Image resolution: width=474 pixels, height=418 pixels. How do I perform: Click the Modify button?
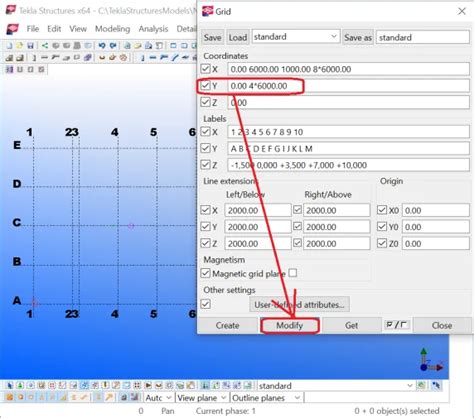pyautogui.click(x=289, y=325)
